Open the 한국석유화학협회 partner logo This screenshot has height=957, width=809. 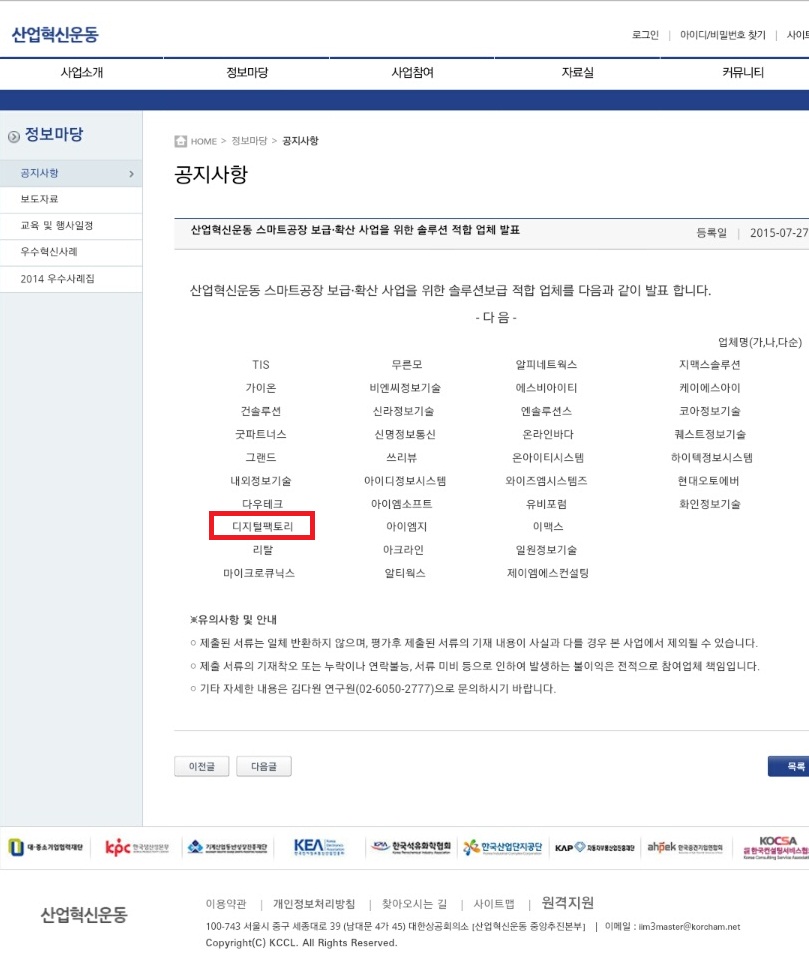pyautogui.click(x=411, y=847)
